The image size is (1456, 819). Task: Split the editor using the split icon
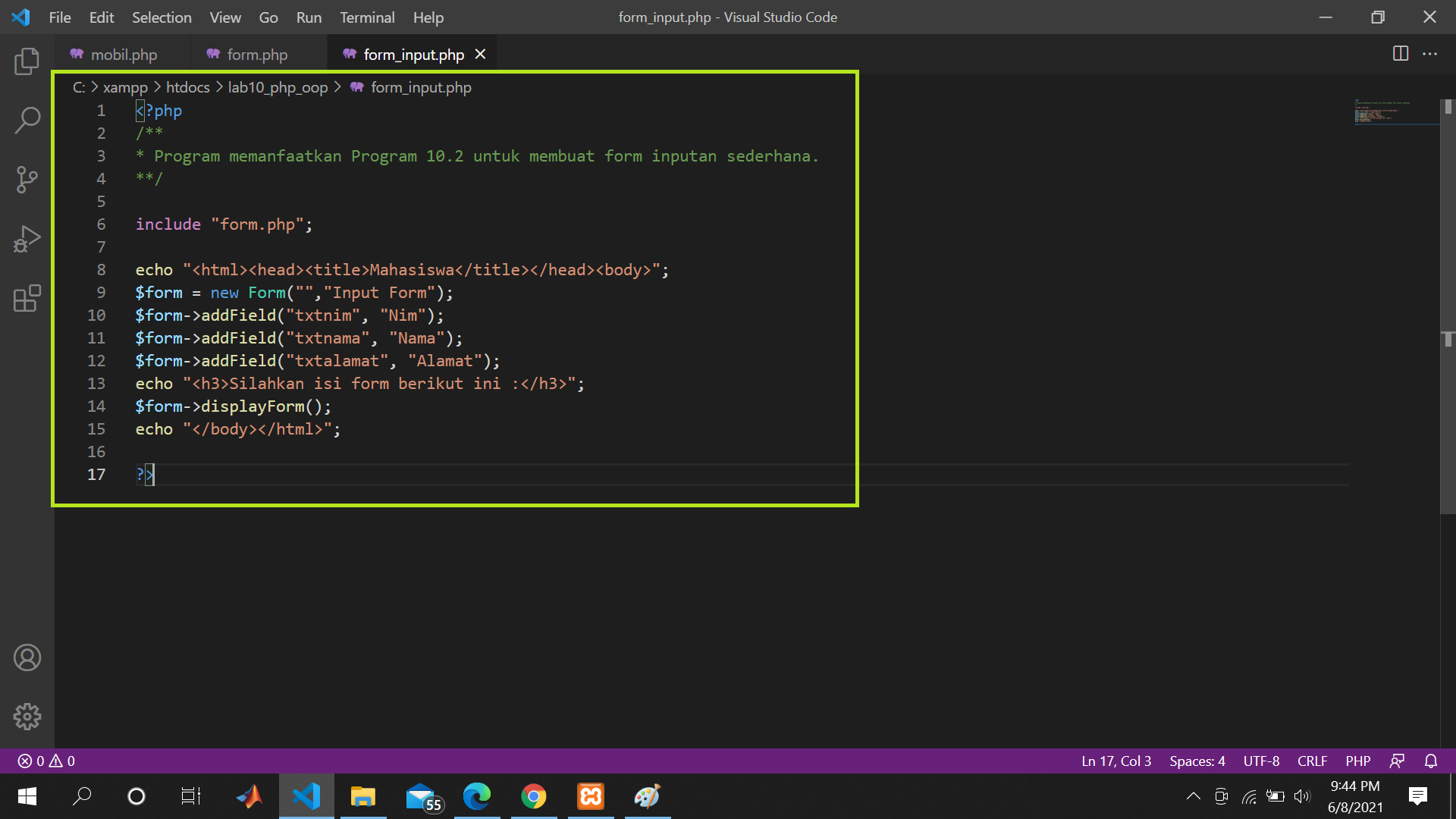click(1399, 54)
